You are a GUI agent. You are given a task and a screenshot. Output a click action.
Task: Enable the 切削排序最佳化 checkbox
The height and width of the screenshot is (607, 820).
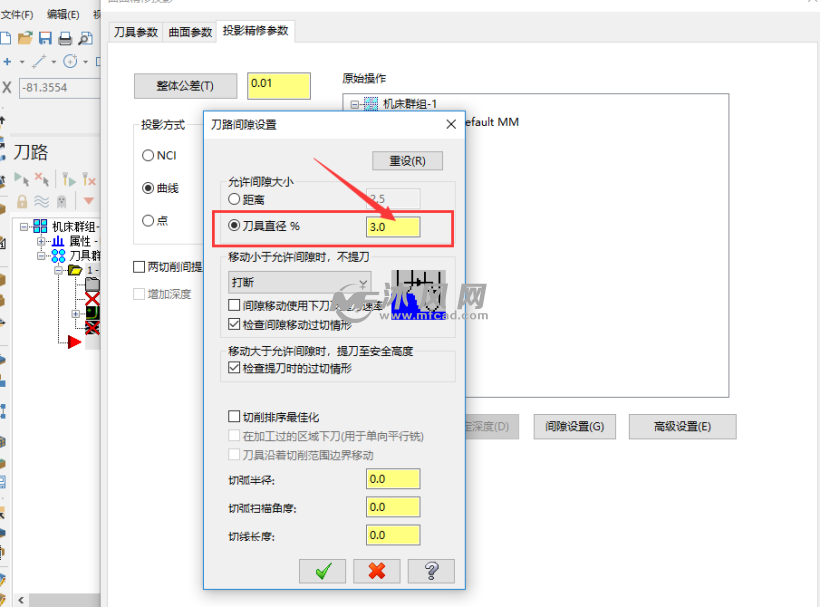234,416
